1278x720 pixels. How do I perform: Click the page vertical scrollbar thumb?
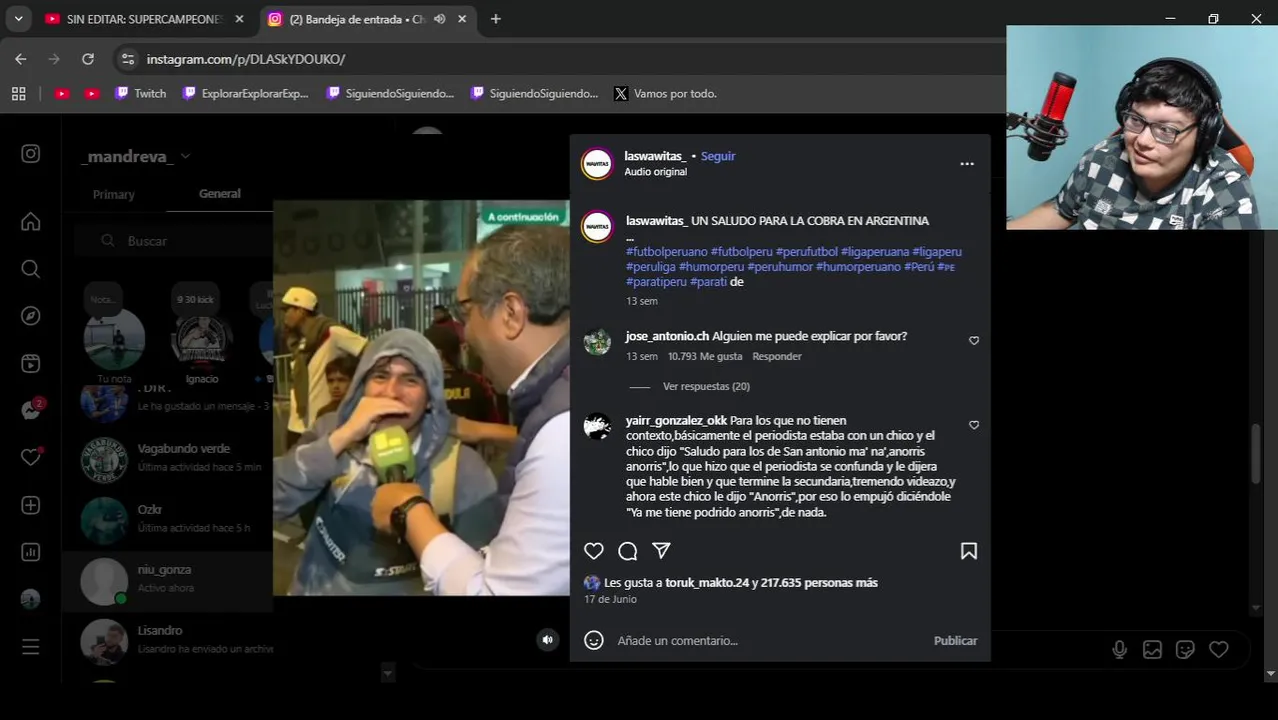(1257, 455)
